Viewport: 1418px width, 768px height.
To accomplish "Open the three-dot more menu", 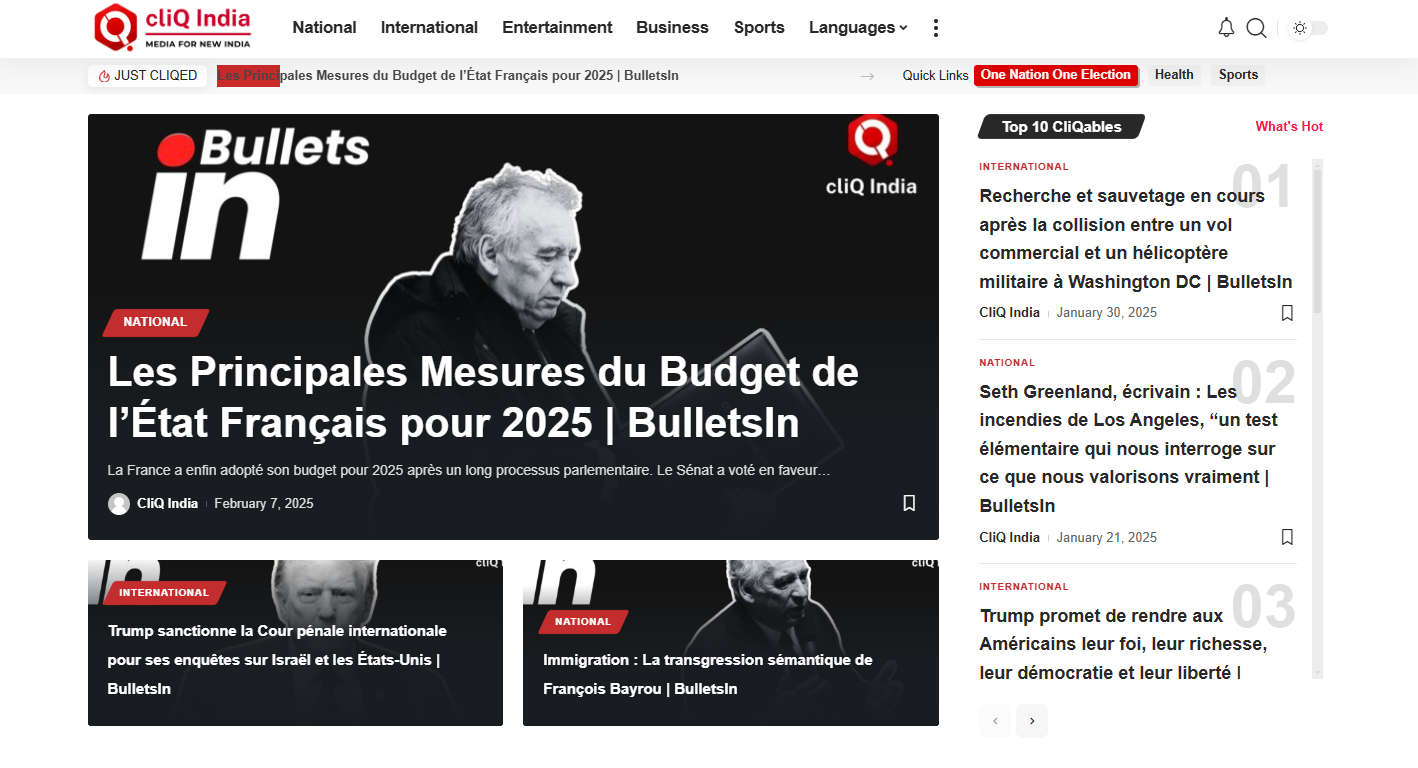I will (x=935, y=28).
